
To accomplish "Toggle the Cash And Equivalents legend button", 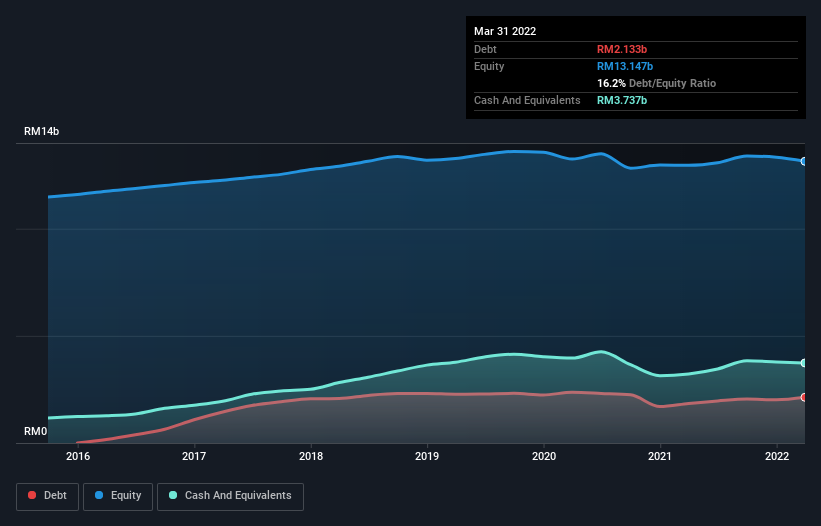I will [230, 496].
